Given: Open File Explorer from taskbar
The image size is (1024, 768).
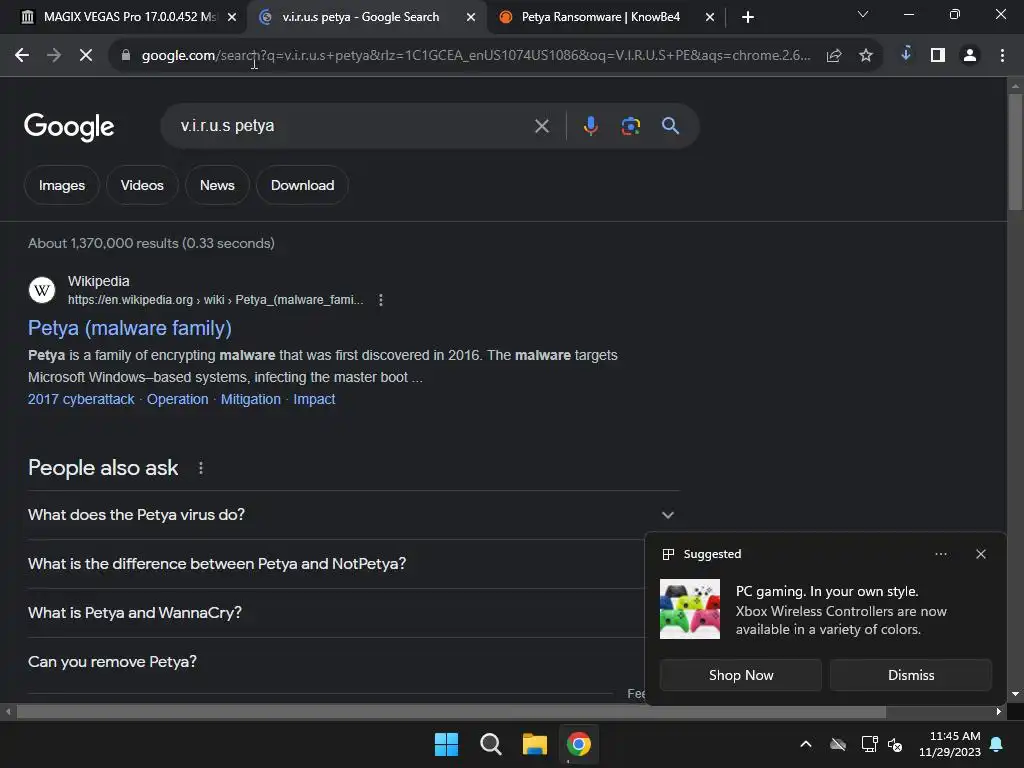Looking at the screenshot, I should point(535,744).
